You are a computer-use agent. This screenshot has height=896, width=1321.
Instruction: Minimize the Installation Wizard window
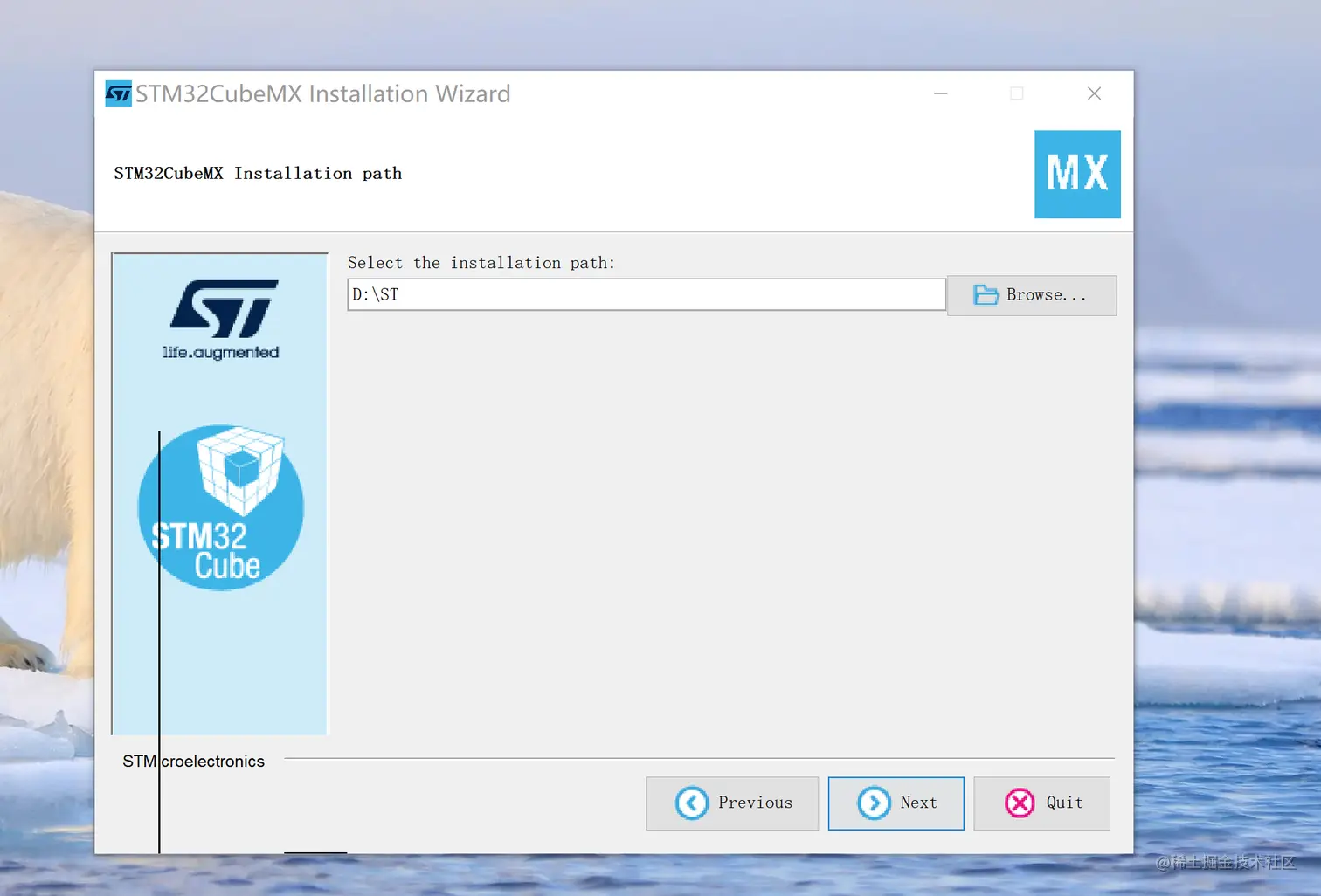[x=941, y=93]
